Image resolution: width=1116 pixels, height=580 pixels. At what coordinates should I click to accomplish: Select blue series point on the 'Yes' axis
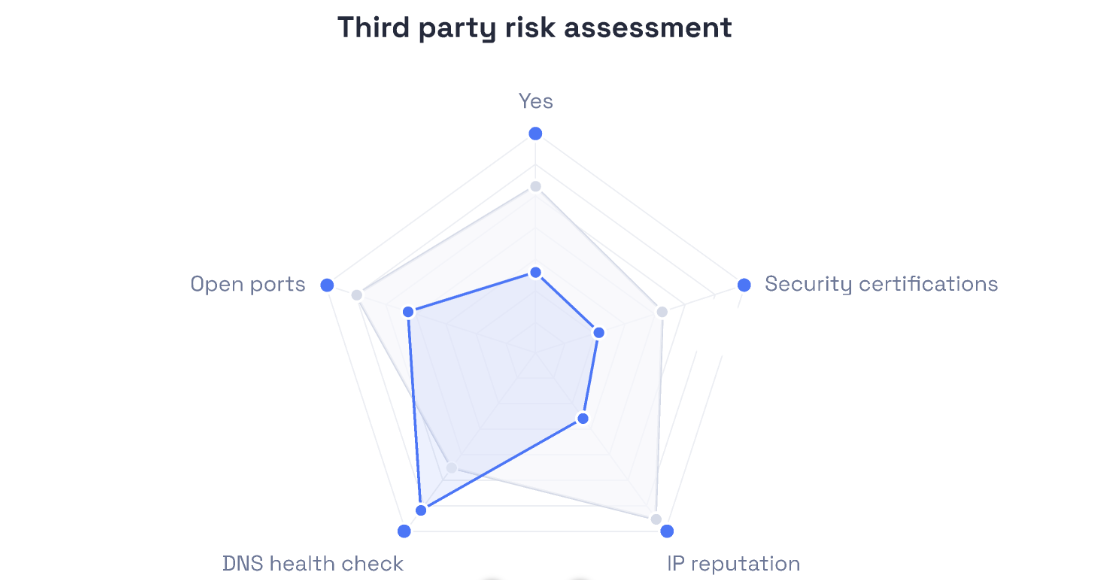[x=535, y=272]
